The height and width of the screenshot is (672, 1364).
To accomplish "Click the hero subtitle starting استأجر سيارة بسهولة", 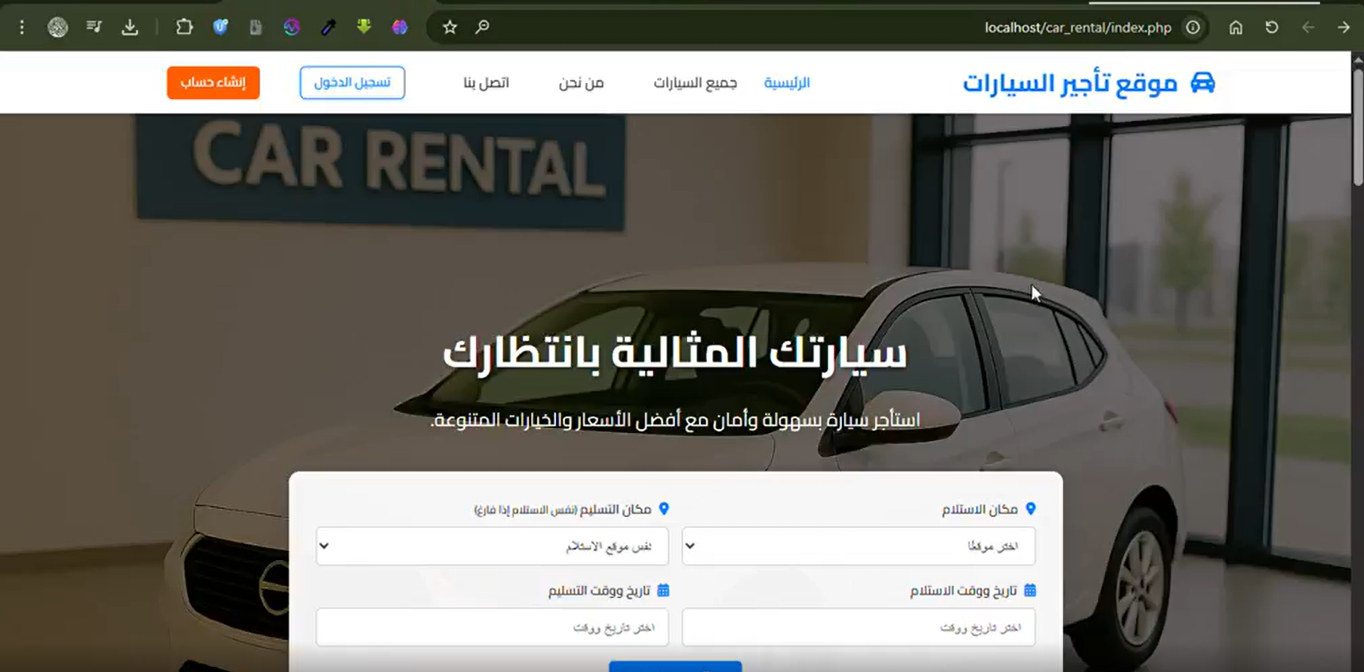I will pyautogui.click(x=675, y=420).
